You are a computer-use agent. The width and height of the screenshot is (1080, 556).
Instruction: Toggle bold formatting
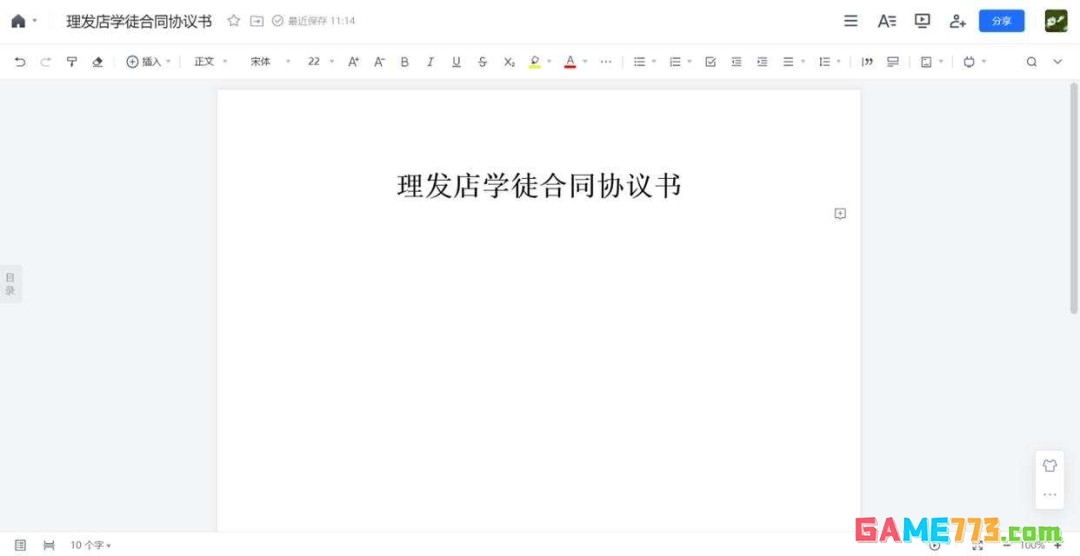[404, 62]
